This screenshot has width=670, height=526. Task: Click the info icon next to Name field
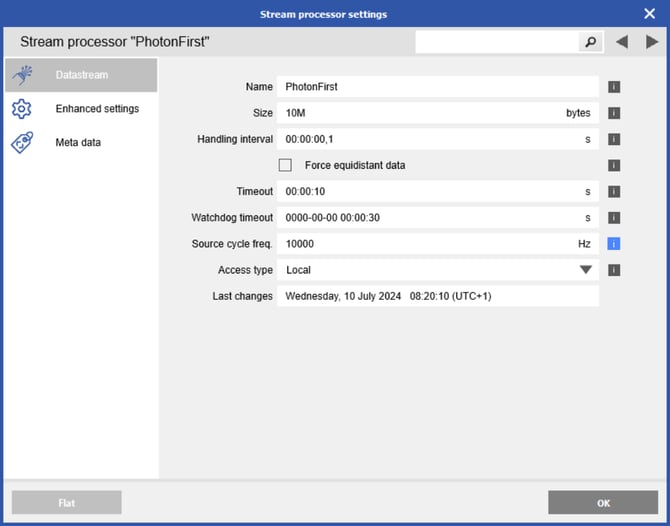(x=615, y=87)
